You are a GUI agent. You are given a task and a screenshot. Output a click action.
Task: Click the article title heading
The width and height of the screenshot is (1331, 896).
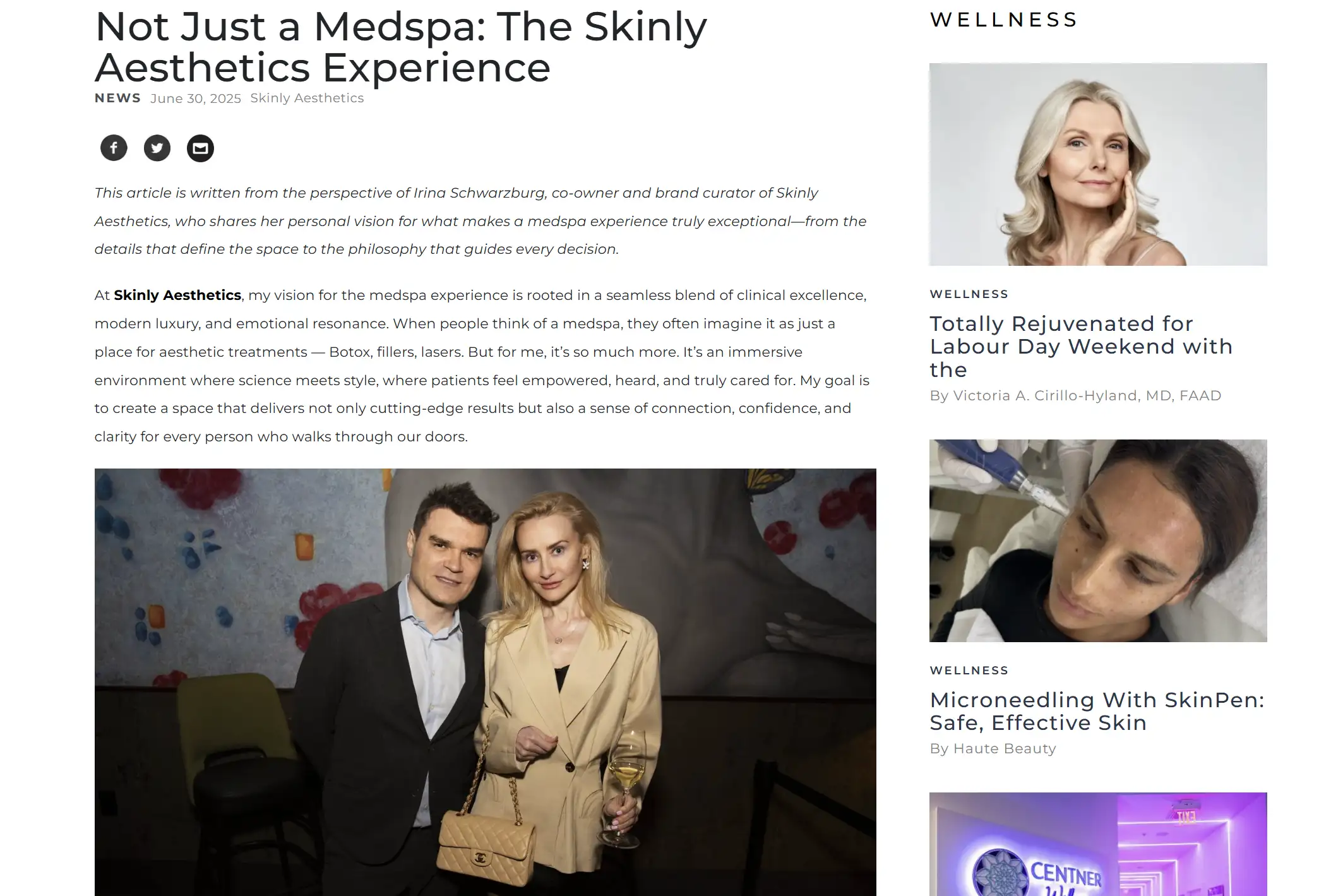[401, 47]
